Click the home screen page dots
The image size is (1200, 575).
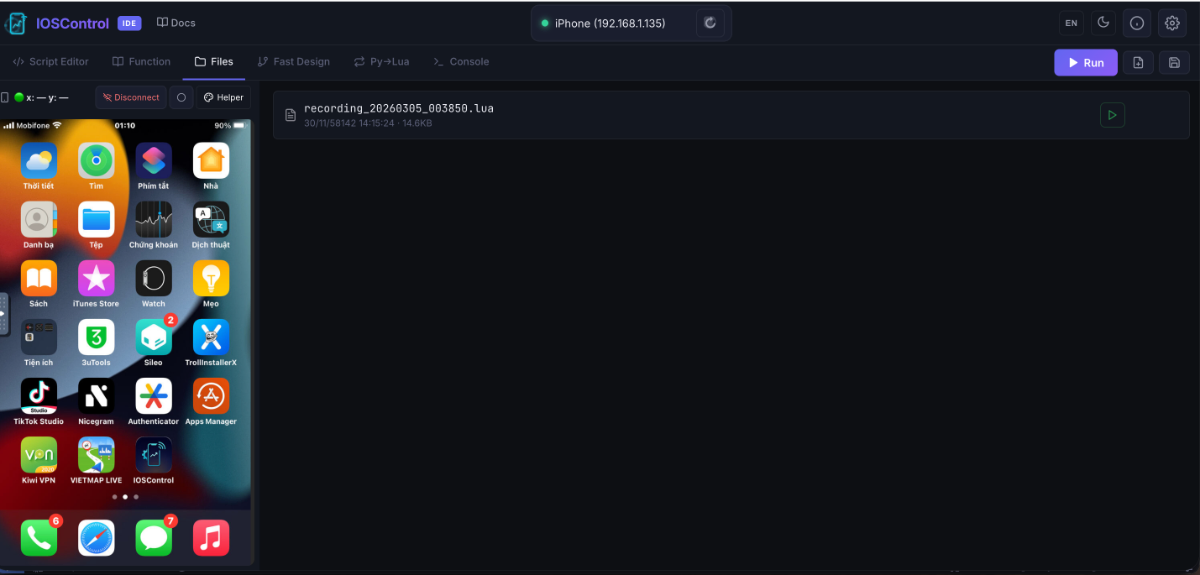(x=125, y=496)
